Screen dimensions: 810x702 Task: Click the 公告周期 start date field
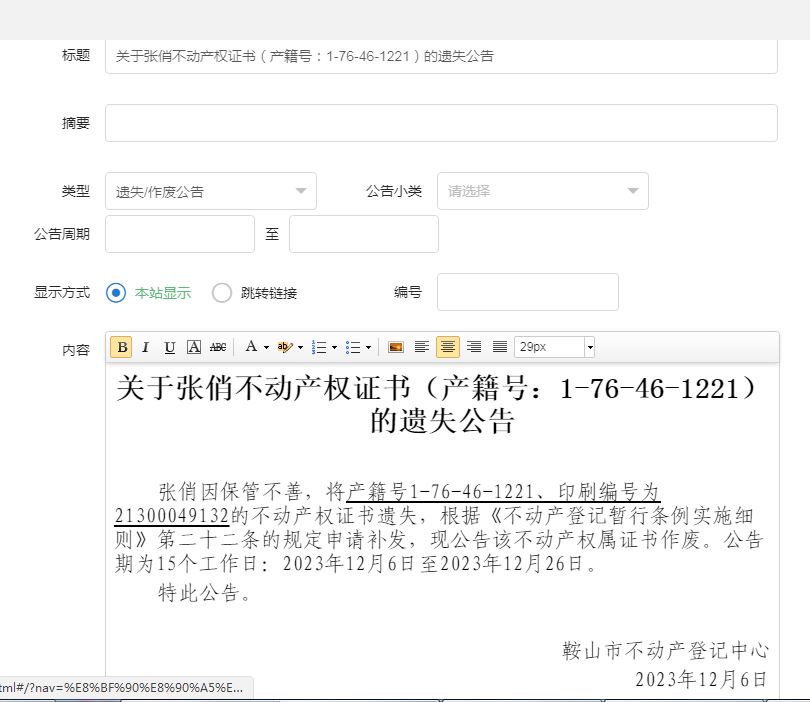point(180,234)
